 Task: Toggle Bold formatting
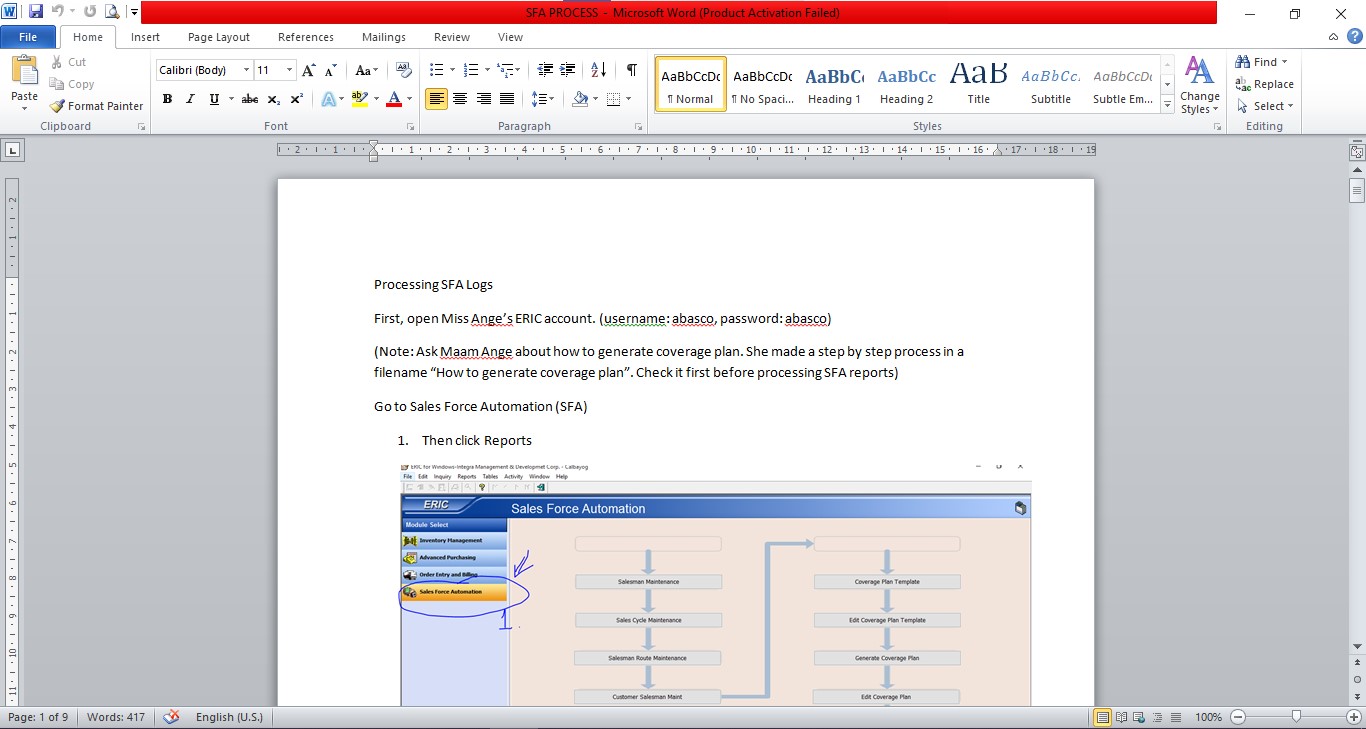167,99
